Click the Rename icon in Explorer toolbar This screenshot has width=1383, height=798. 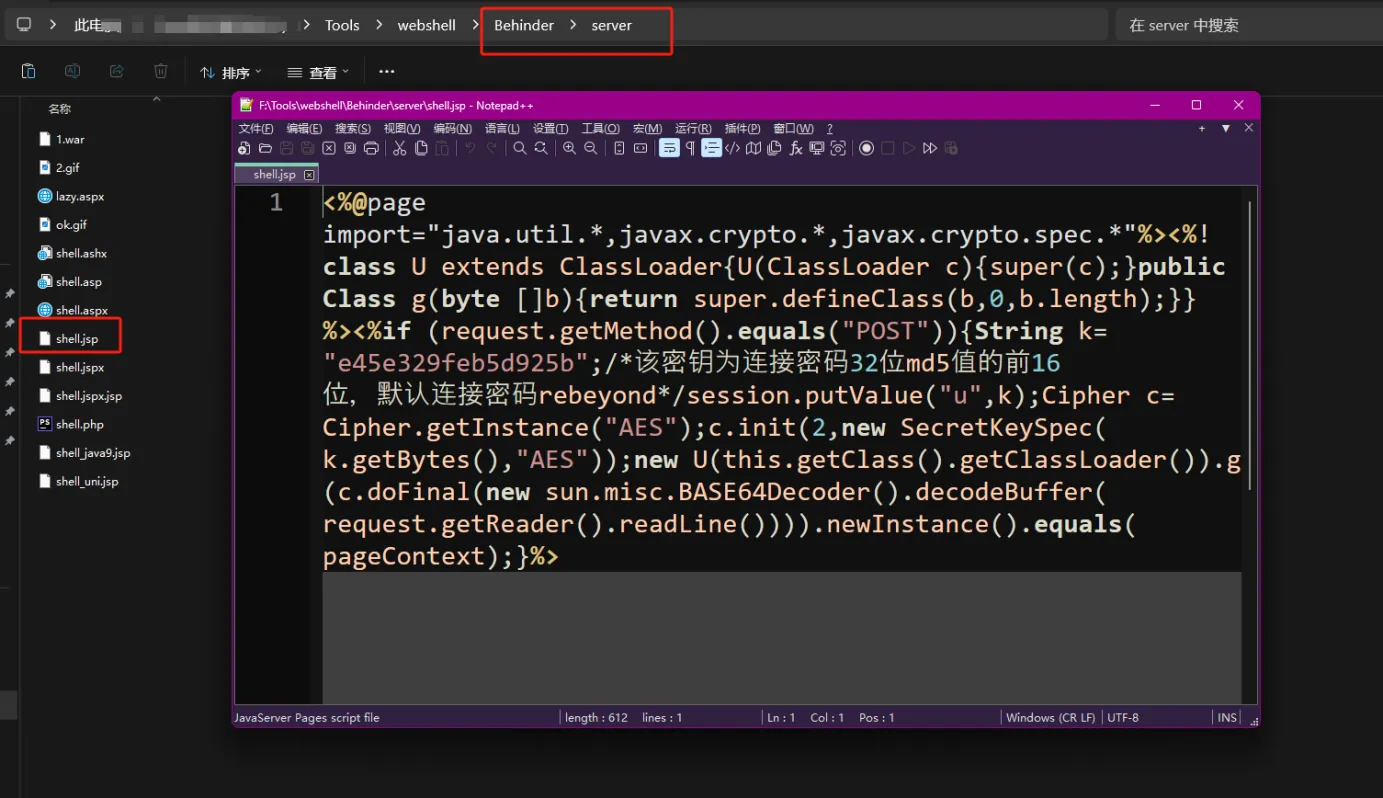[x=72, y=71]
